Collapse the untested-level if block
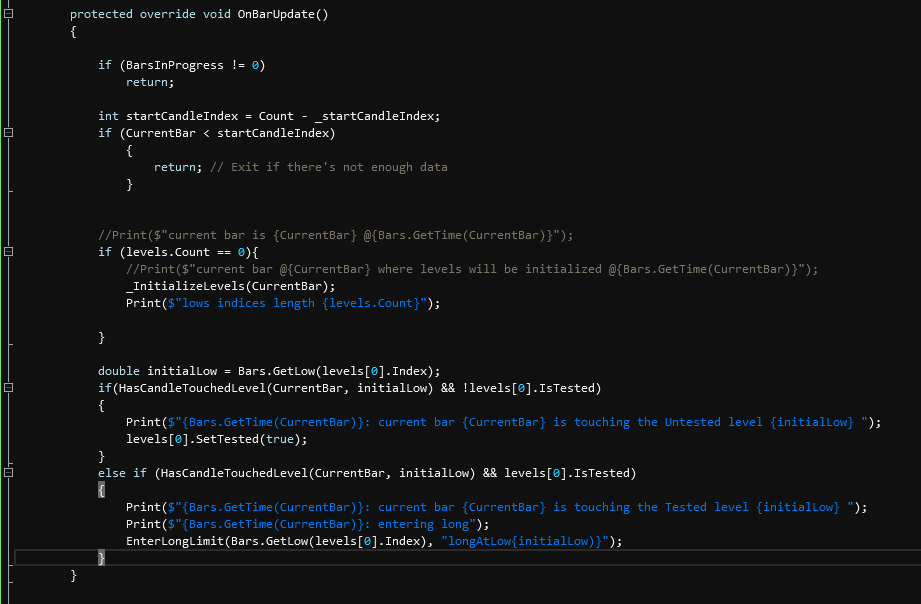The width and height of the screenshot is (921, 604). [9, 388]
